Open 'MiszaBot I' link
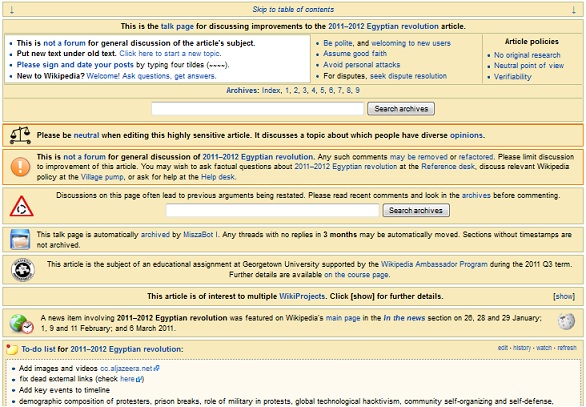This screenshot has height=407, width=586. [x=200, y=235]
